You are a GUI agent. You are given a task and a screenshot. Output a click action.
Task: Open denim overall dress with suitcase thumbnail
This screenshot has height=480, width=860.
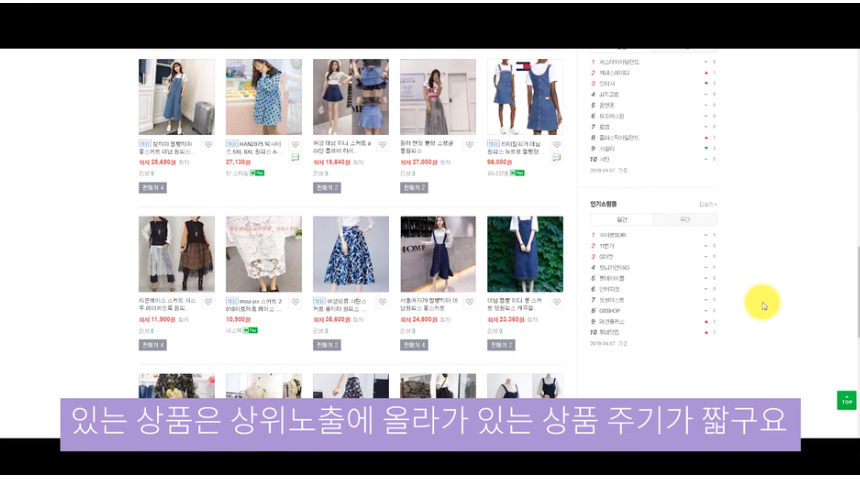[x=177, y=97]
